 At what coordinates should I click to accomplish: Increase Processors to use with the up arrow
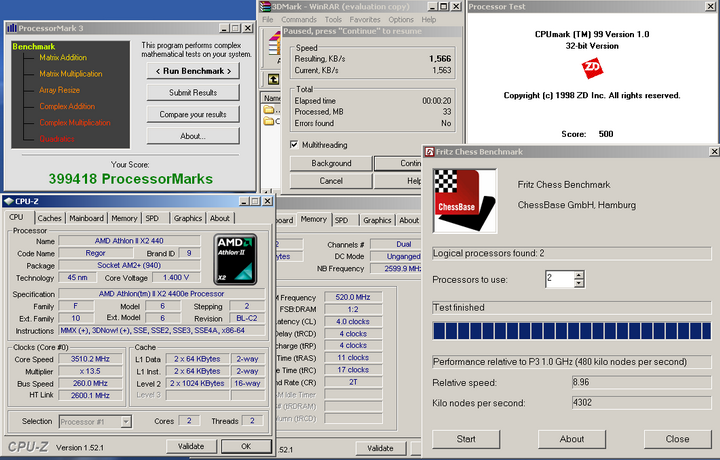click(579, 275)
